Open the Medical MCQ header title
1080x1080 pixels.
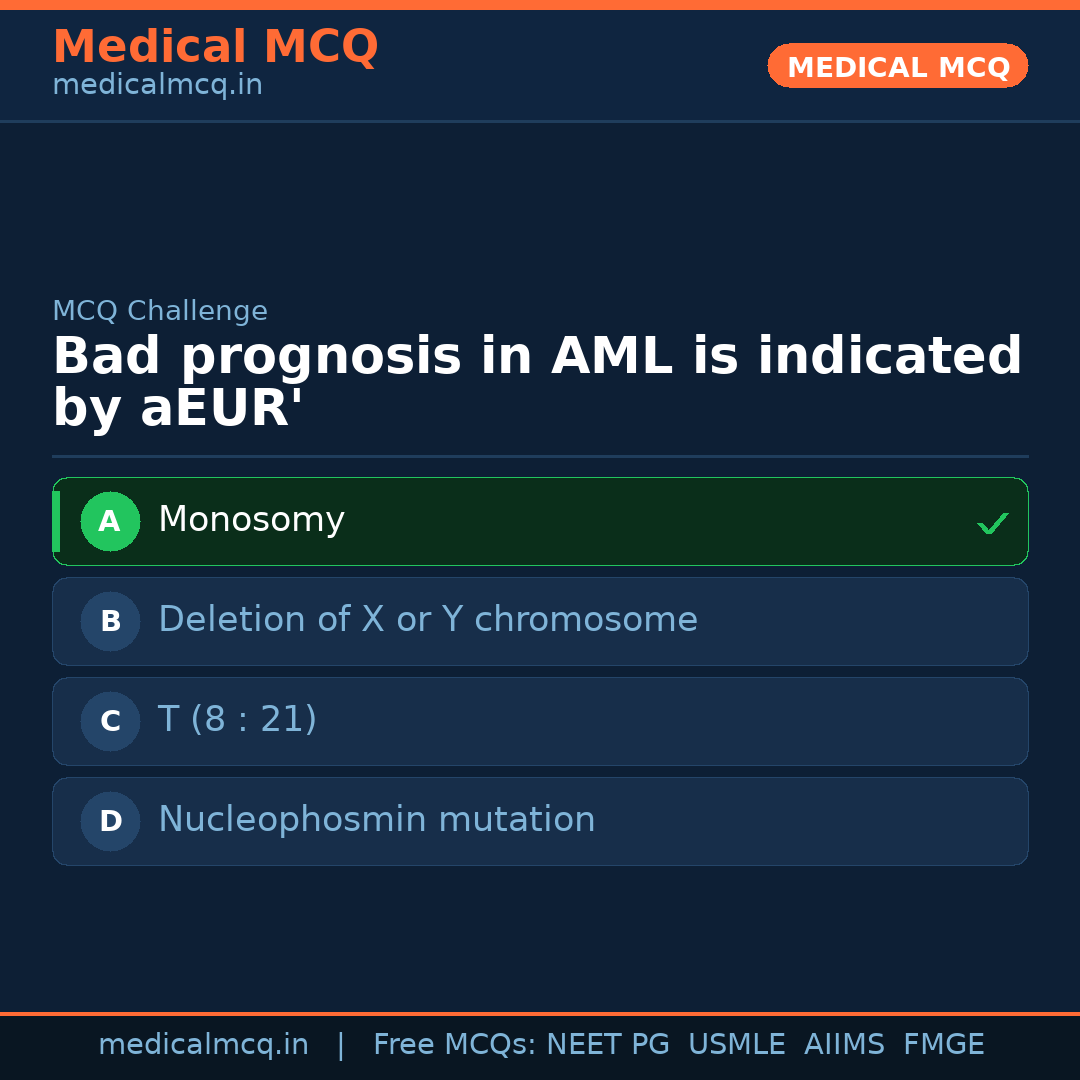(x=215, y=47)
